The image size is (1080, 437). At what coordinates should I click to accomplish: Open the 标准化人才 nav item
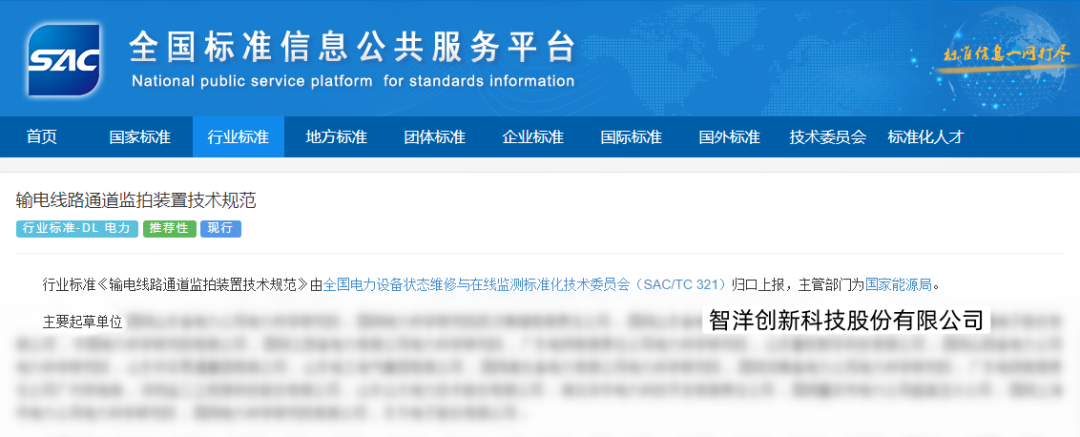point(925,136)
